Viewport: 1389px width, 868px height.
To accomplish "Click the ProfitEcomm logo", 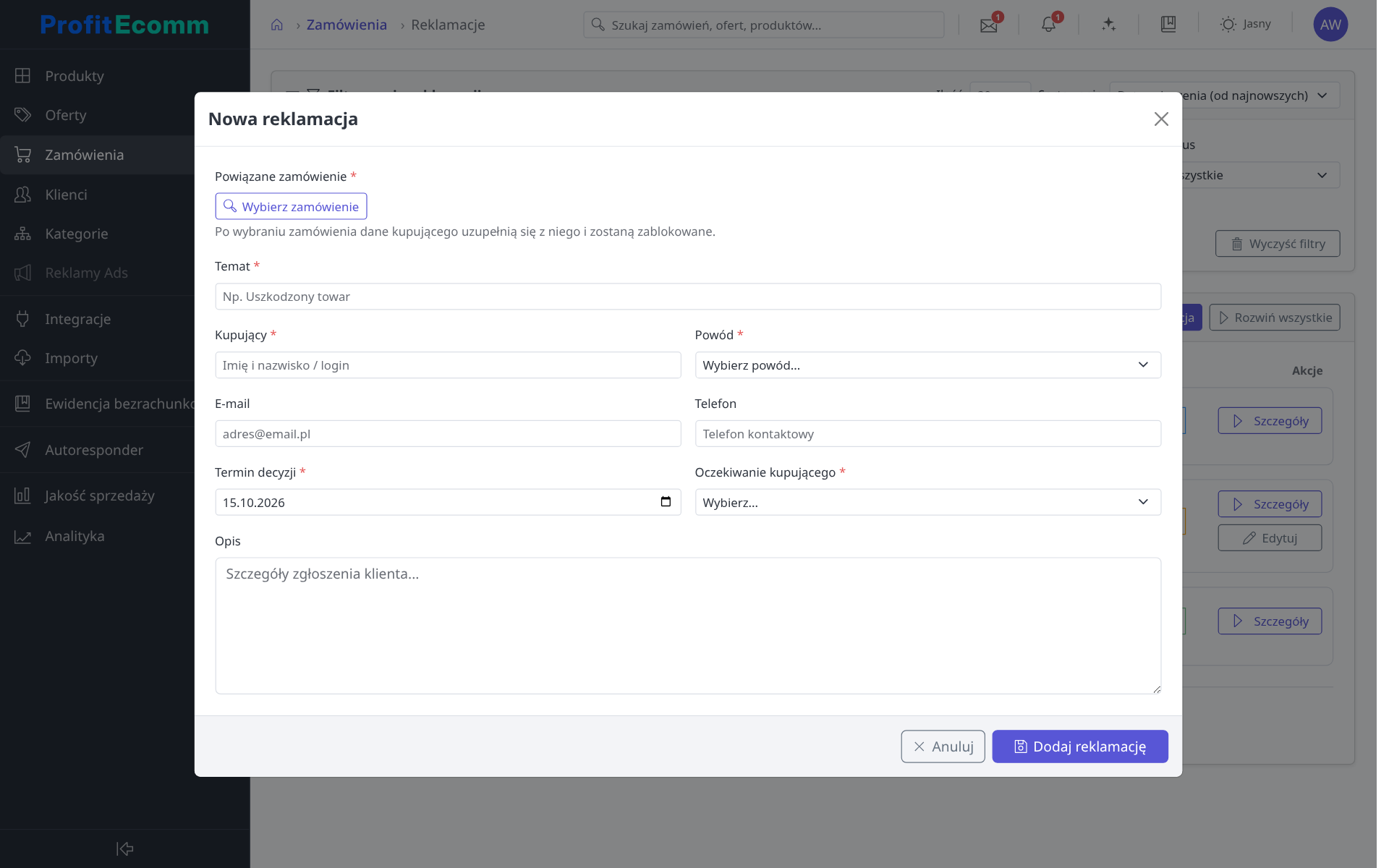I will tap(124, 25).
